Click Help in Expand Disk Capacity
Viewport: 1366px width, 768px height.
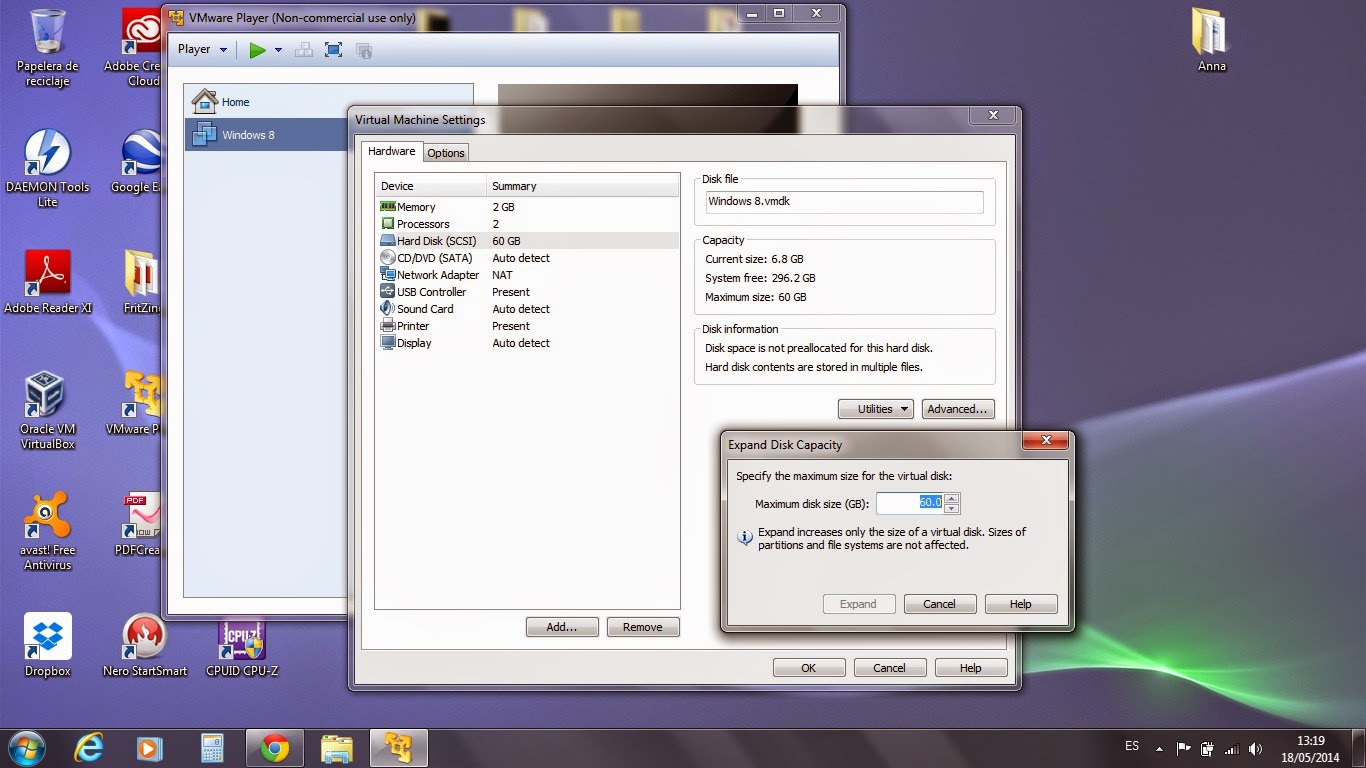point(1021,604)
